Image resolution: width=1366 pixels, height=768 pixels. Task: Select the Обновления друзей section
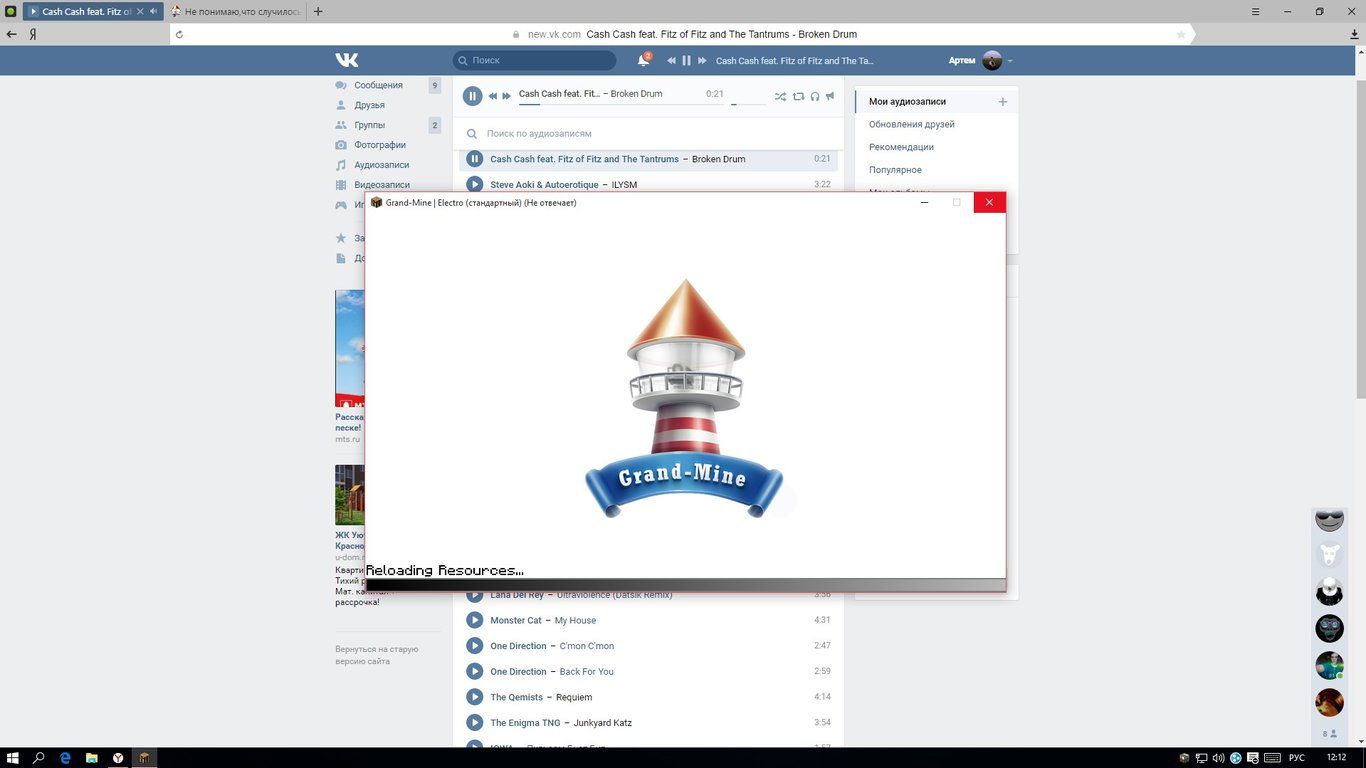tap(912, 124)
